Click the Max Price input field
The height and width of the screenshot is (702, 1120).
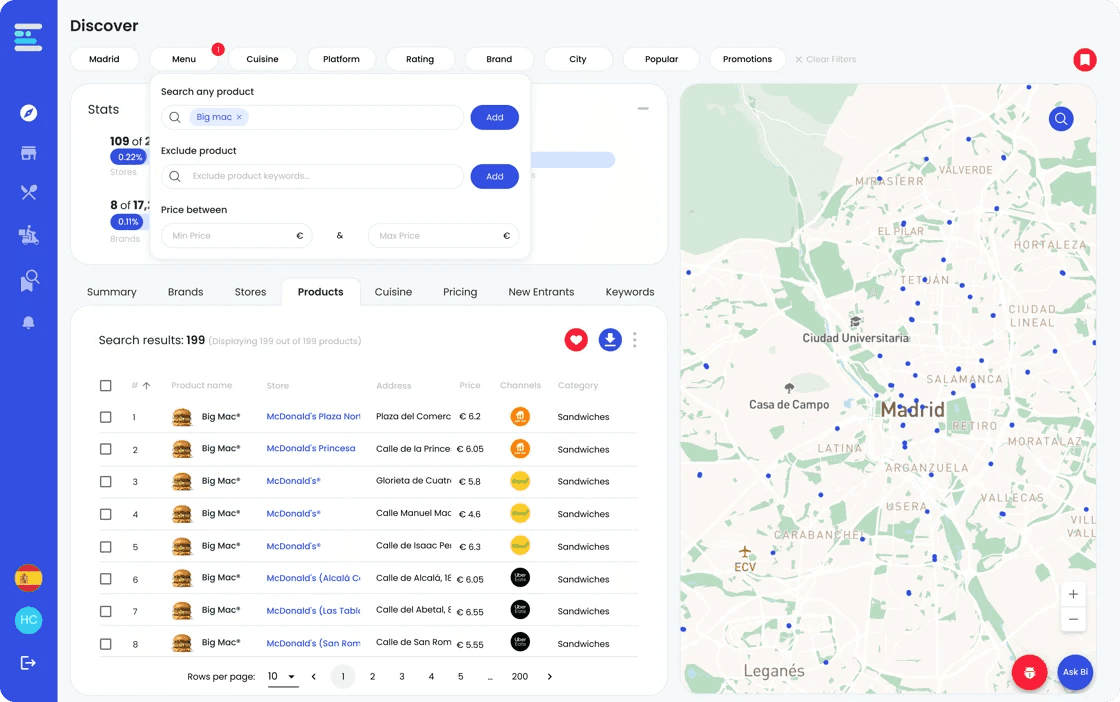click(443, 236)
